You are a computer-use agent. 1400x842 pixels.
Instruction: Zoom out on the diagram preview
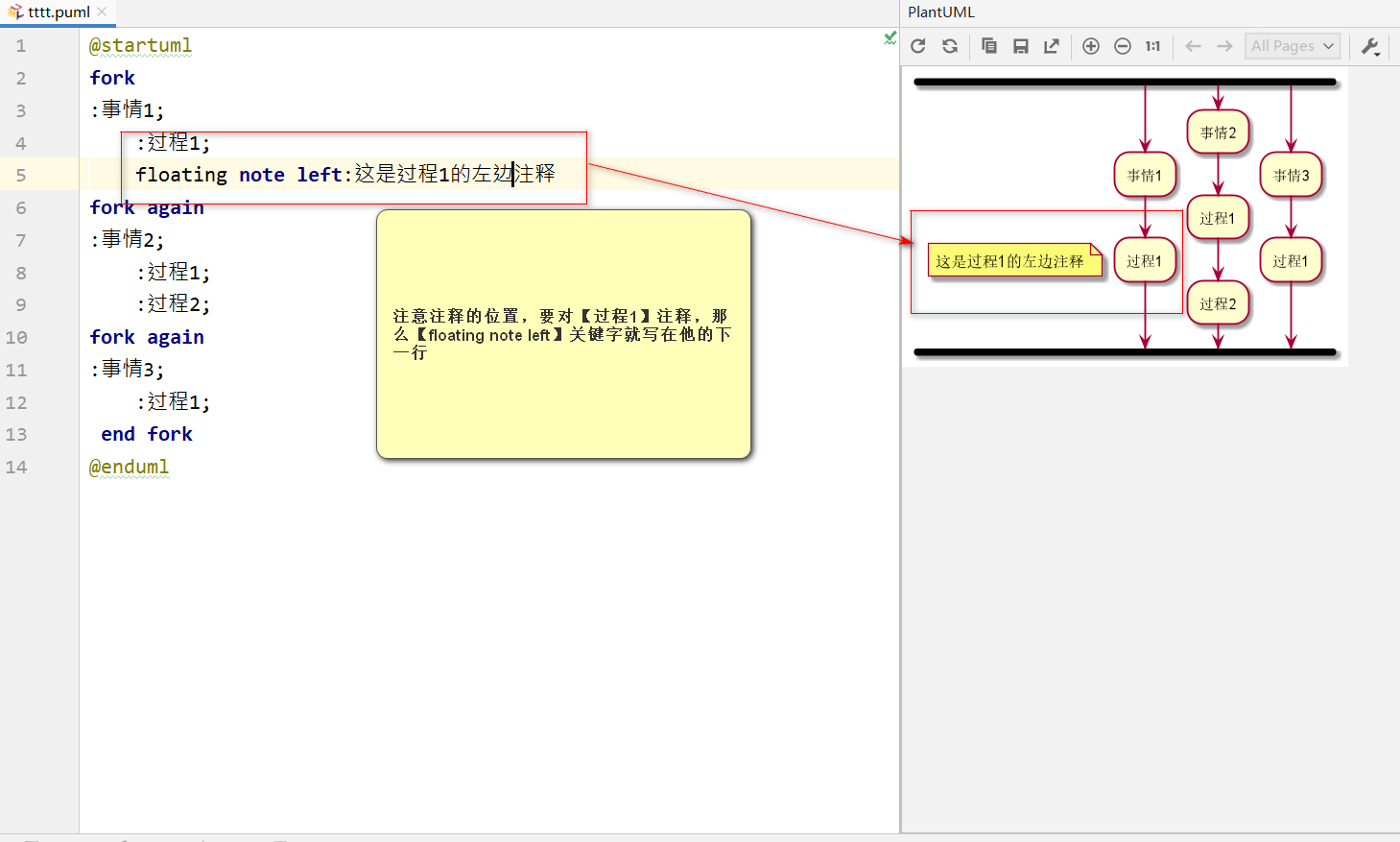coord(1123,45)
